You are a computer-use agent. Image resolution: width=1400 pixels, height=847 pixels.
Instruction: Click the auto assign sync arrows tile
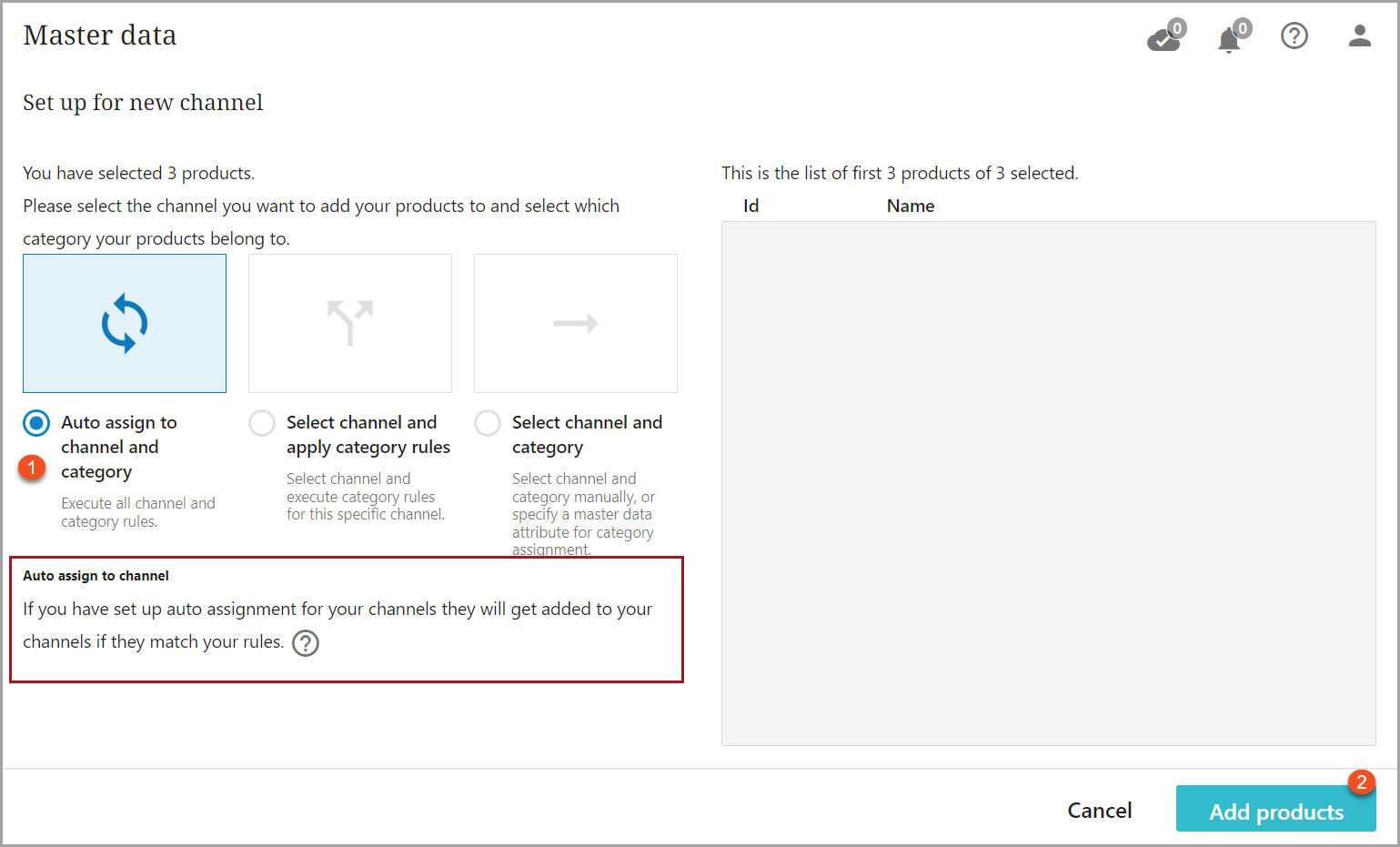125,324
